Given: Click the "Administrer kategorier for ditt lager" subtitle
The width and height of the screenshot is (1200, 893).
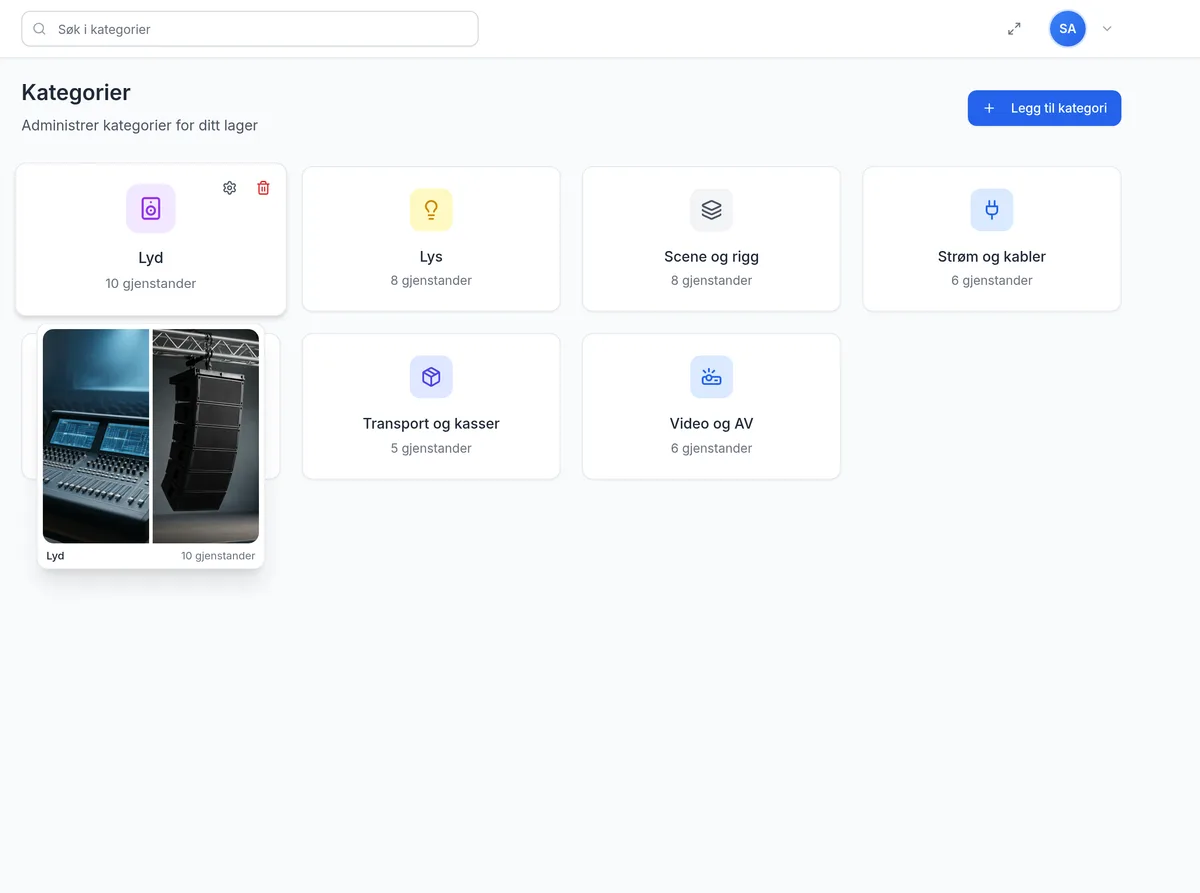Looking at the screenshot, I should (x=140, y=125).
